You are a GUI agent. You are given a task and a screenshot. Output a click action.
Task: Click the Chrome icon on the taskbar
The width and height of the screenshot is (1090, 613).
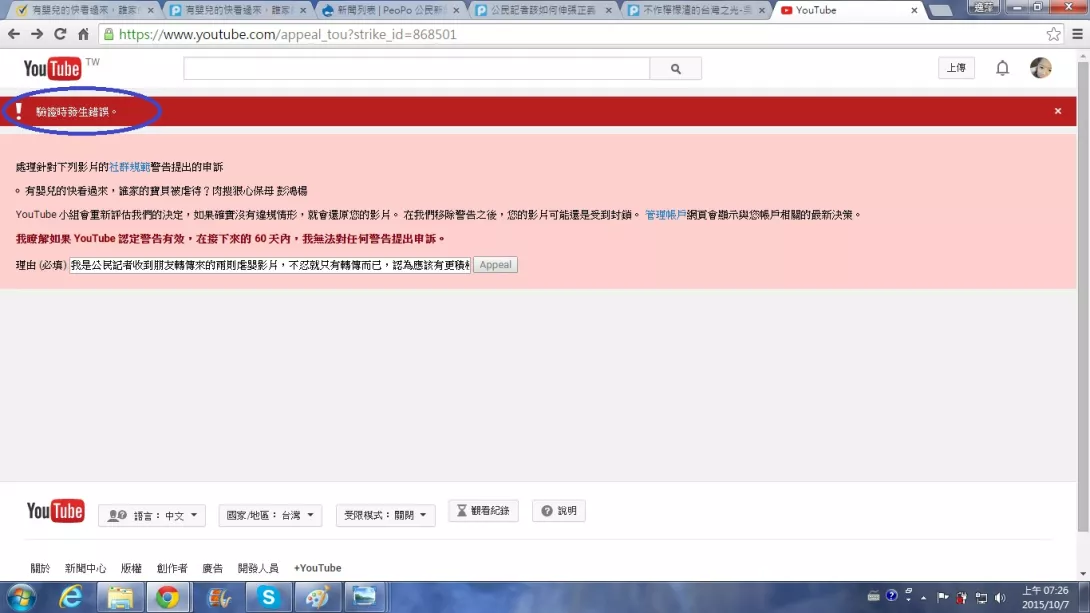(168, 597)
